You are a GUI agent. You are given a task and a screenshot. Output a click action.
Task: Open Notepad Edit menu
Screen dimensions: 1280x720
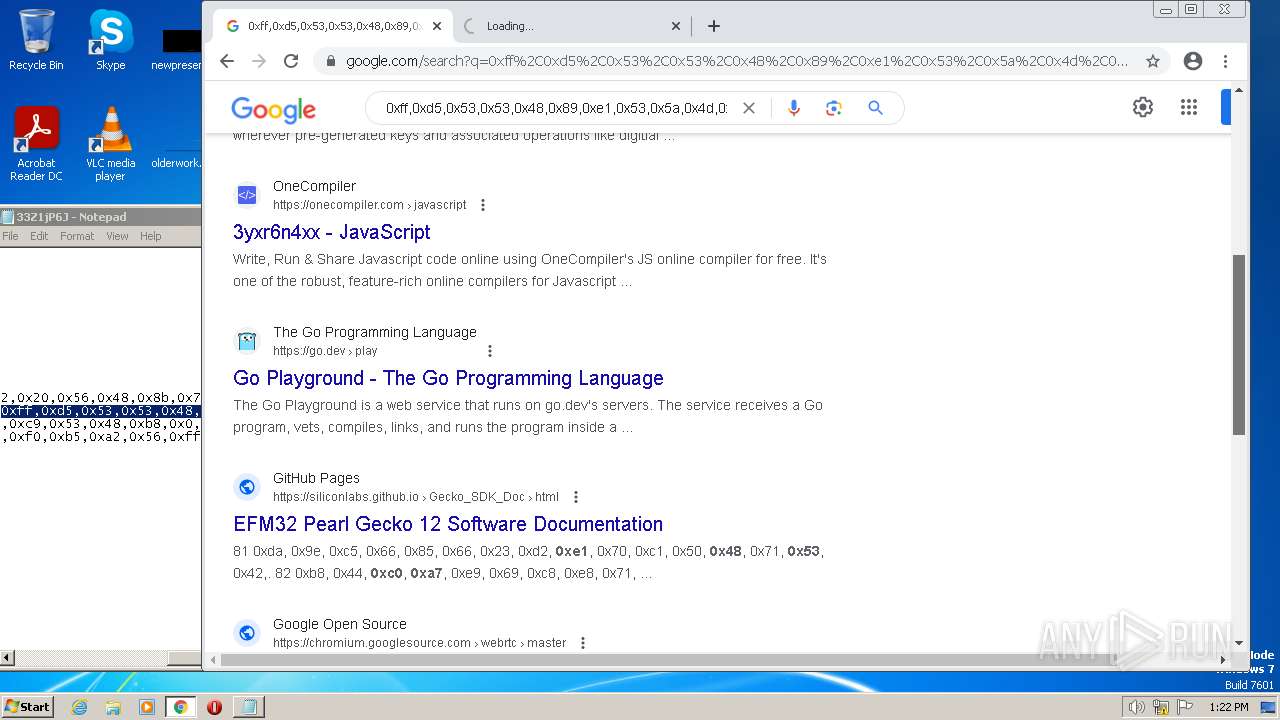coord(39,236)
